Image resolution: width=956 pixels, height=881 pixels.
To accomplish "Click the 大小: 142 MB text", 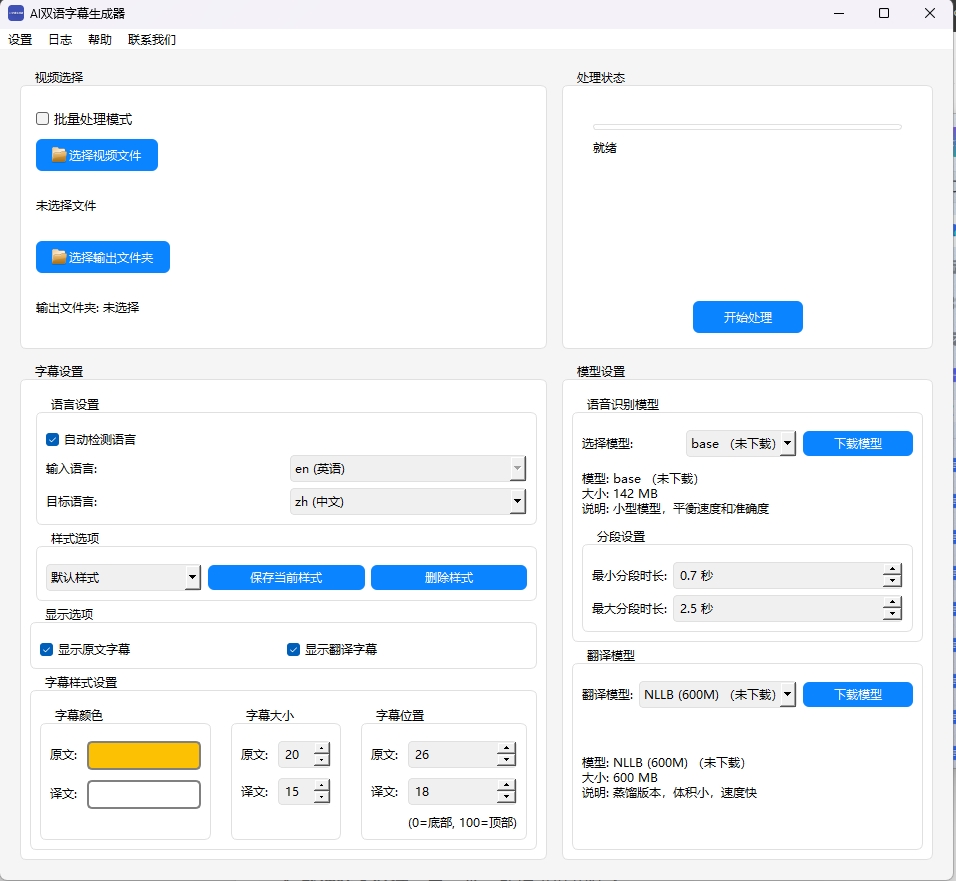I will point(619,493).
